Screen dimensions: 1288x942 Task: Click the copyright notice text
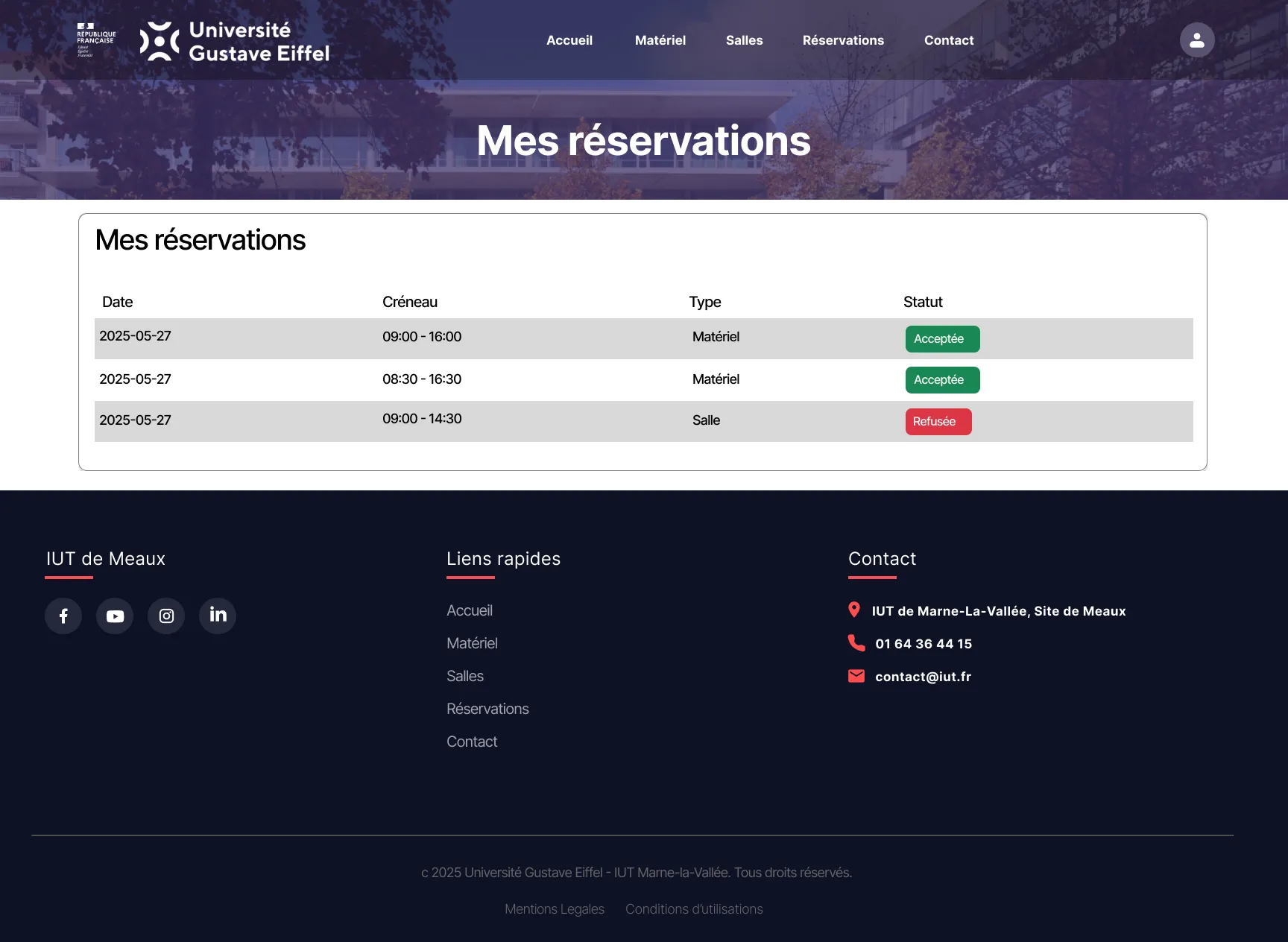click(637, 873)
